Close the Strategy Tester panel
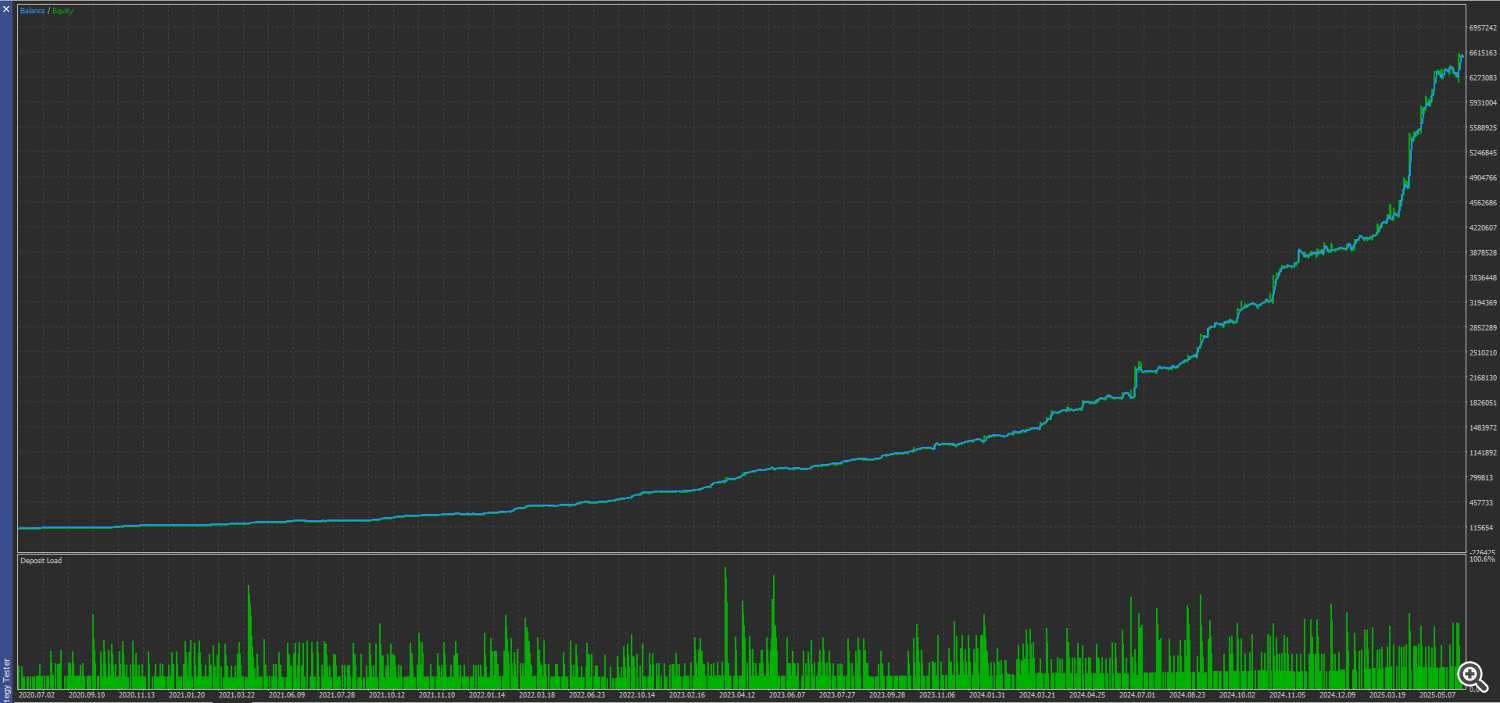Screen dimensions: 1500x703 (6, 7)
